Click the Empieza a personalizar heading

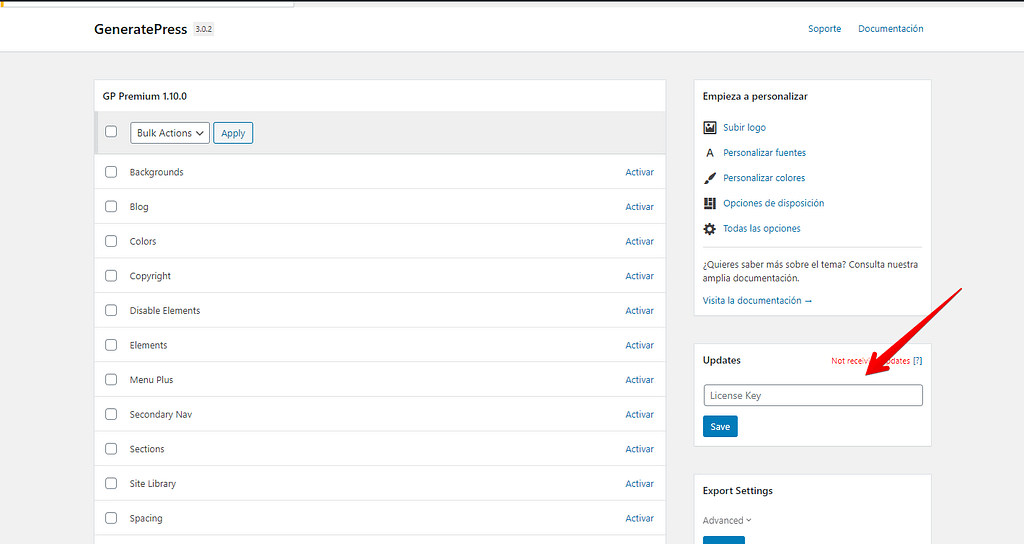point(755,96)
